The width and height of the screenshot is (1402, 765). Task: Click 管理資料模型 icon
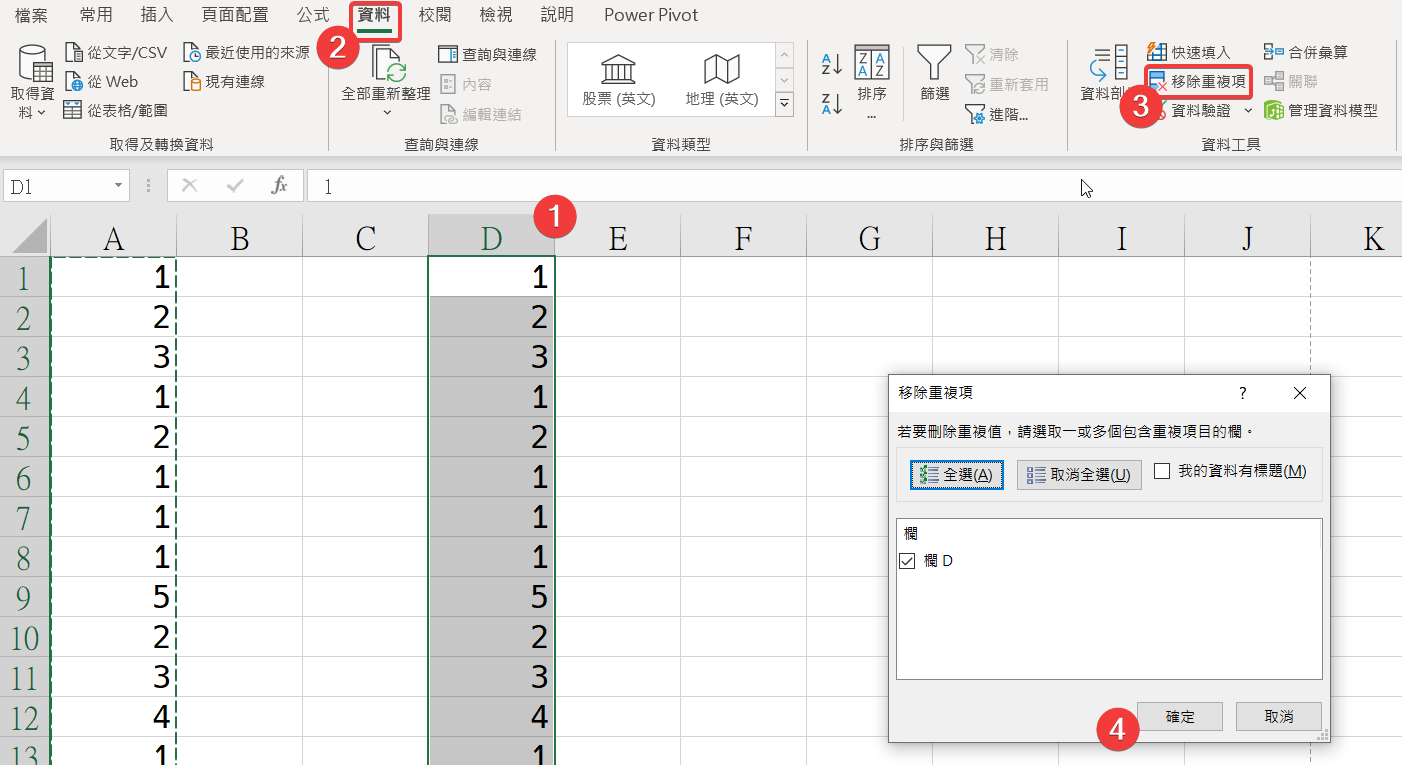(x=1274, y=111)
